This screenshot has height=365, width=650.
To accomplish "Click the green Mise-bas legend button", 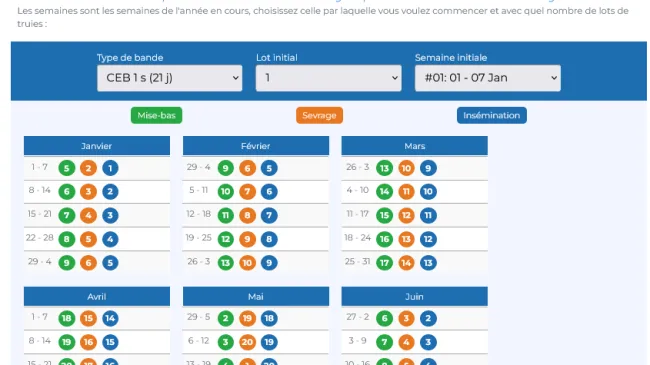I will [x=156, y=115].
